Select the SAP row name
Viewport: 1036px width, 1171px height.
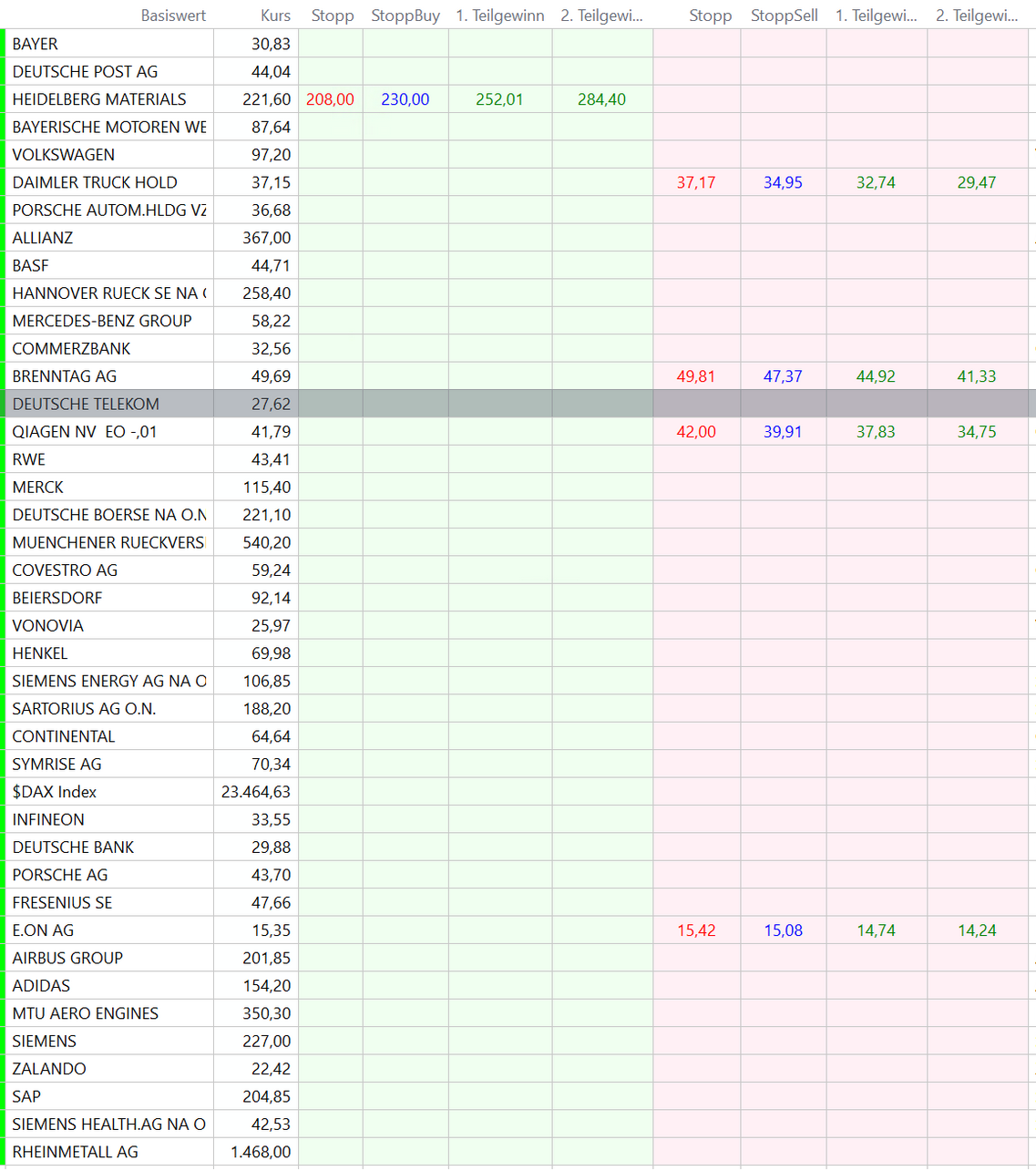coord(26,1096)
